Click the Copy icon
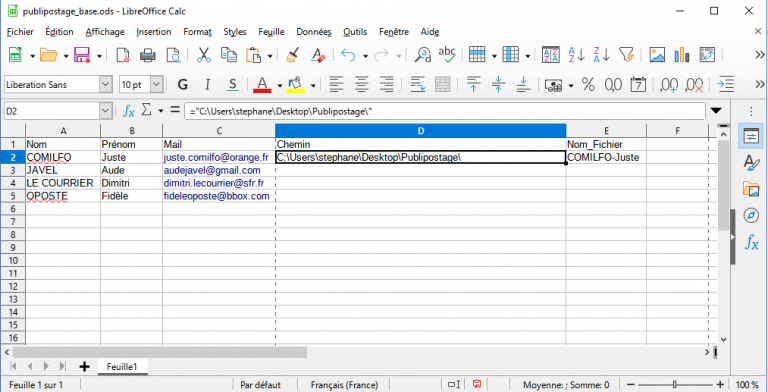Viewport: 768px width, 392px height. (x=228, y=55)
